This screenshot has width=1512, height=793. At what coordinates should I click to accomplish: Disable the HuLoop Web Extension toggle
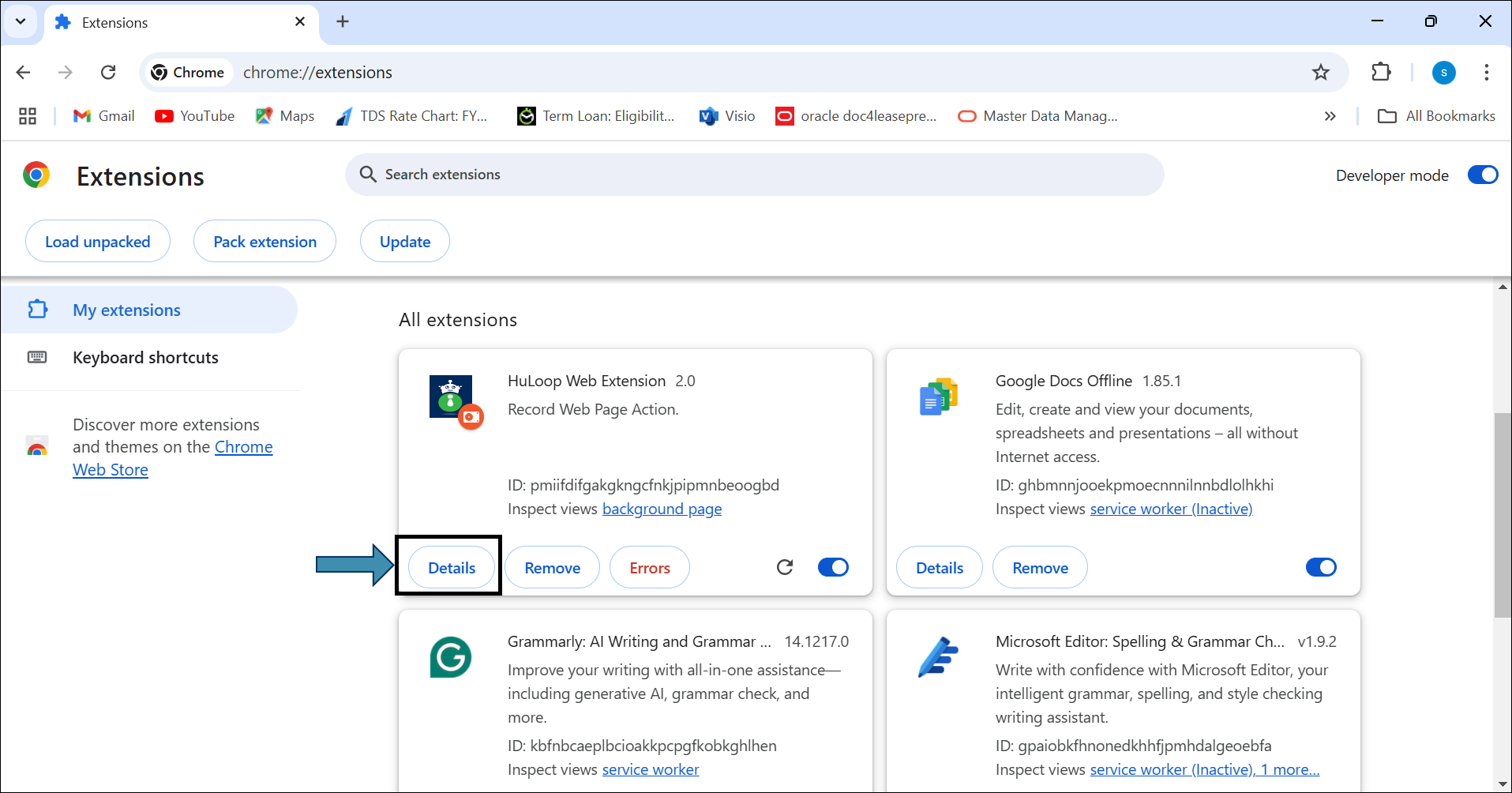pos(833,567)
